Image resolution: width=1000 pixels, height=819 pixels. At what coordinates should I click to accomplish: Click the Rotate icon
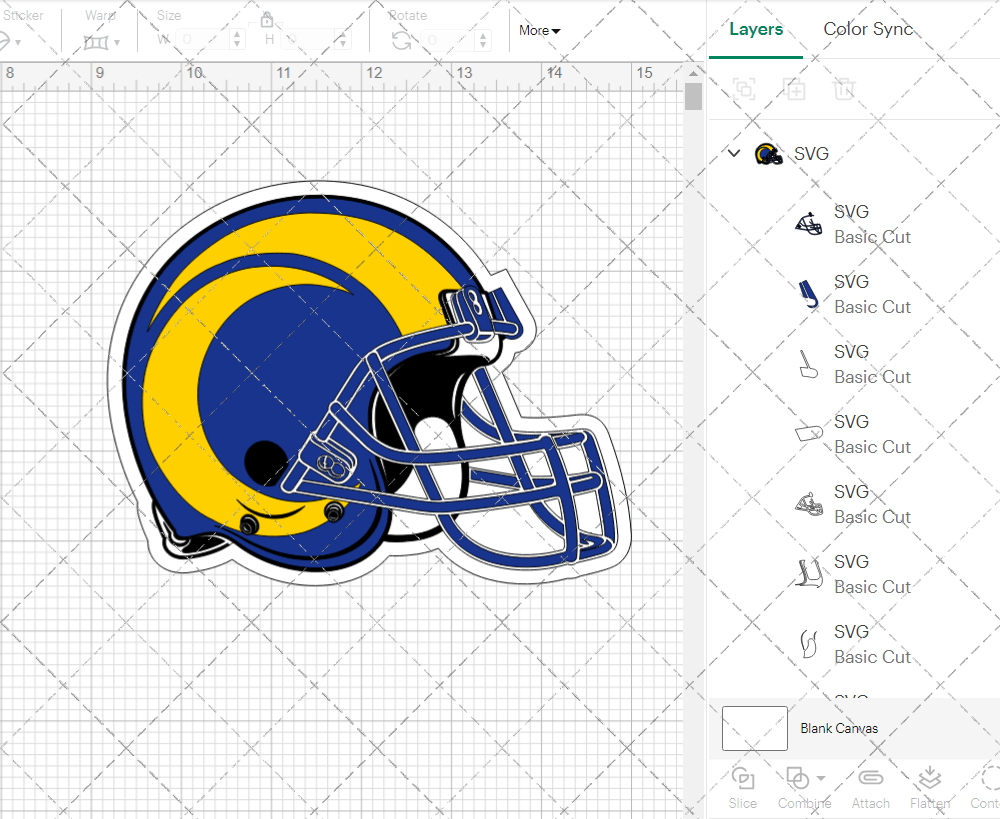pos(401,41)
